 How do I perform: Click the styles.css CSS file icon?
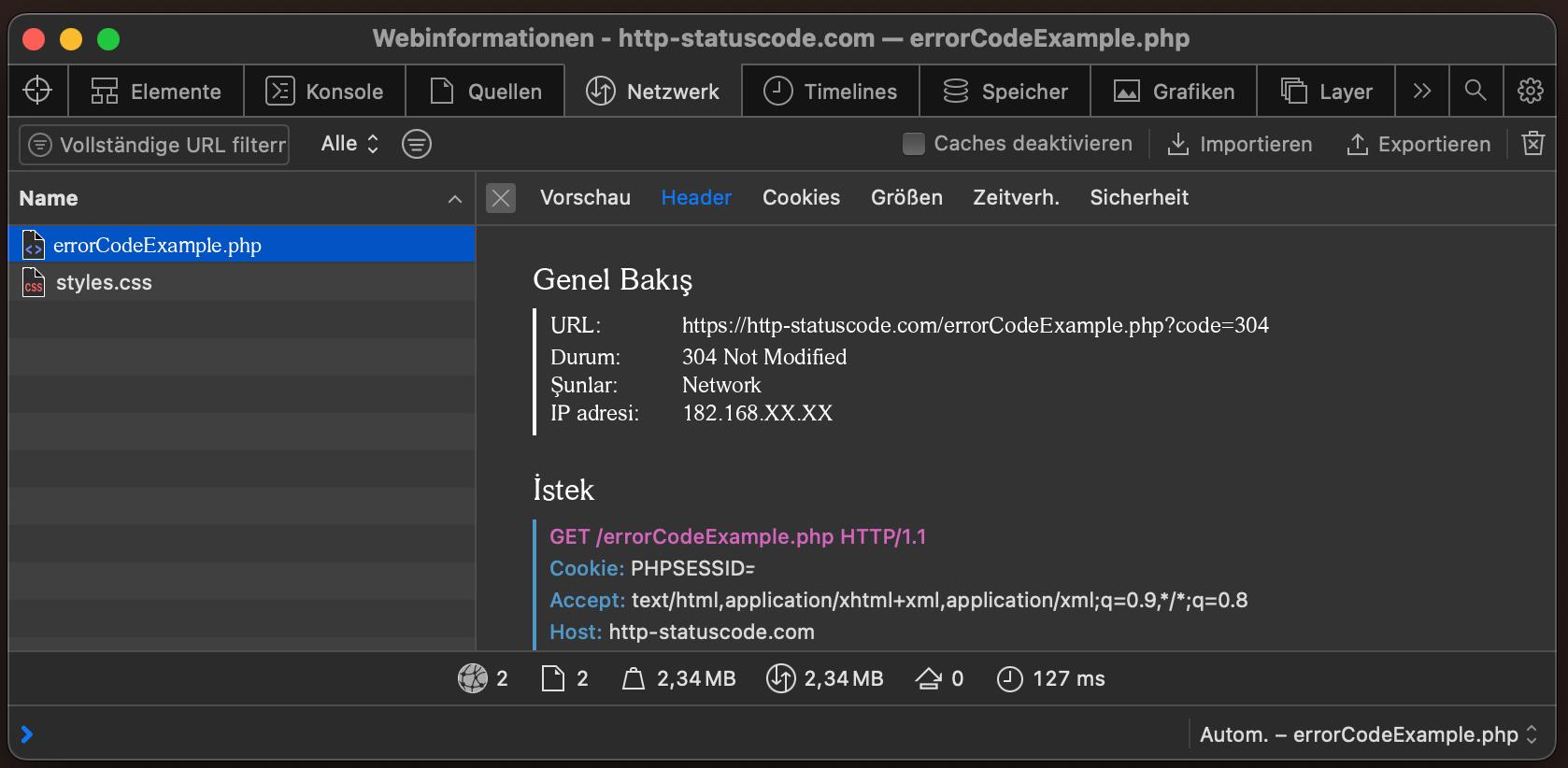(34, 282)
